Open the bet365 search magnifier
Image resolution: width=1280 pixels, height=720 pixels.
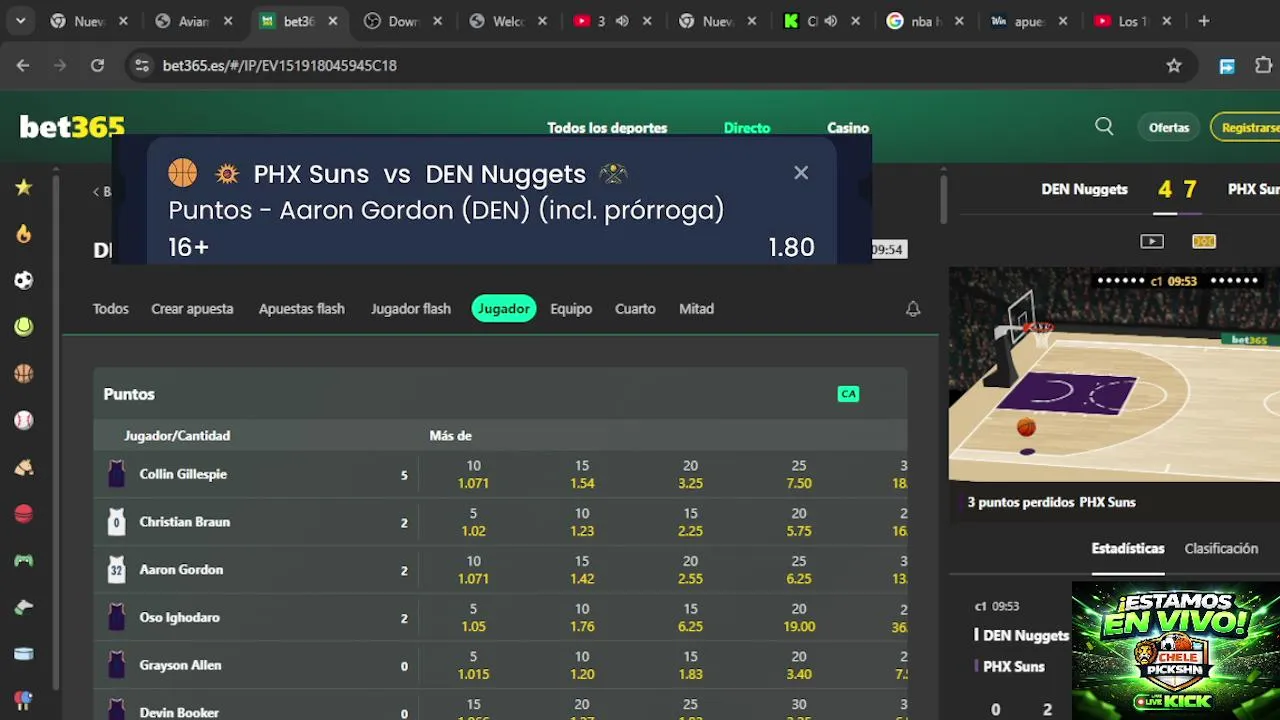pos(1104,127)
